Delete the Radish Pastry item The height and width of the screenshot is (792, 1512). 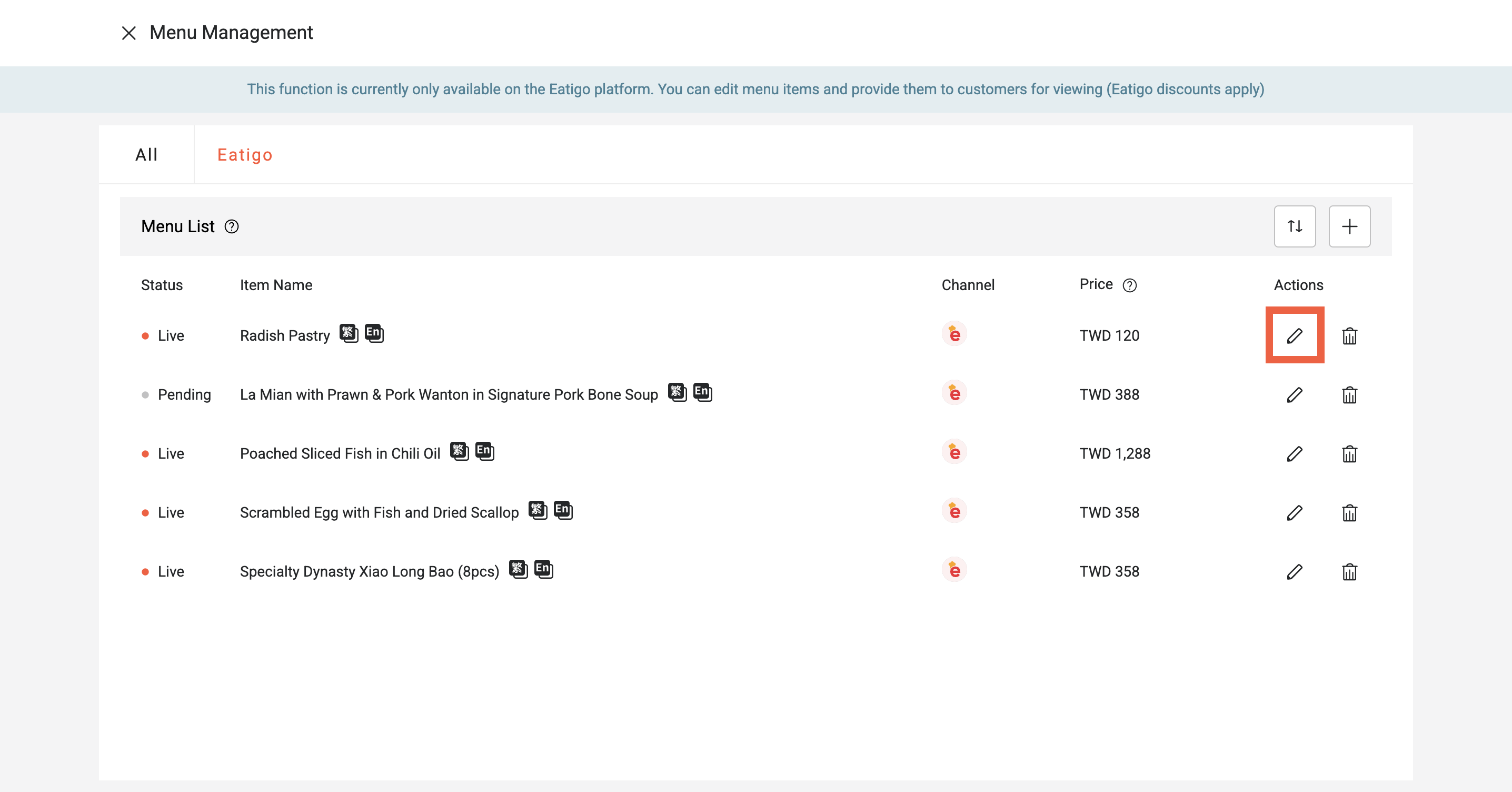(x=1349, y=336)
